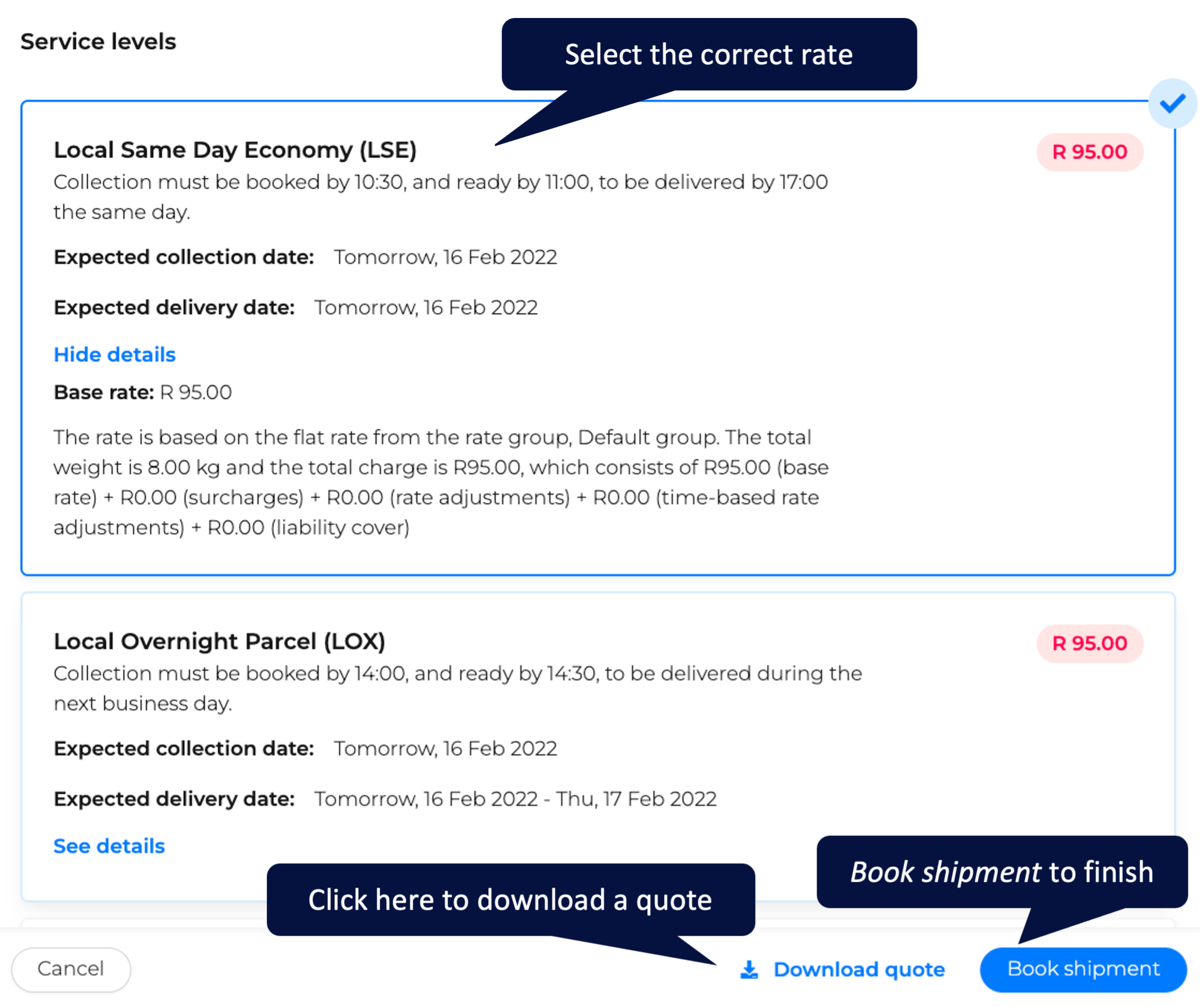
Task: Select the Local Overnight Parcel (LOX) card
Action: click(598, 747)
